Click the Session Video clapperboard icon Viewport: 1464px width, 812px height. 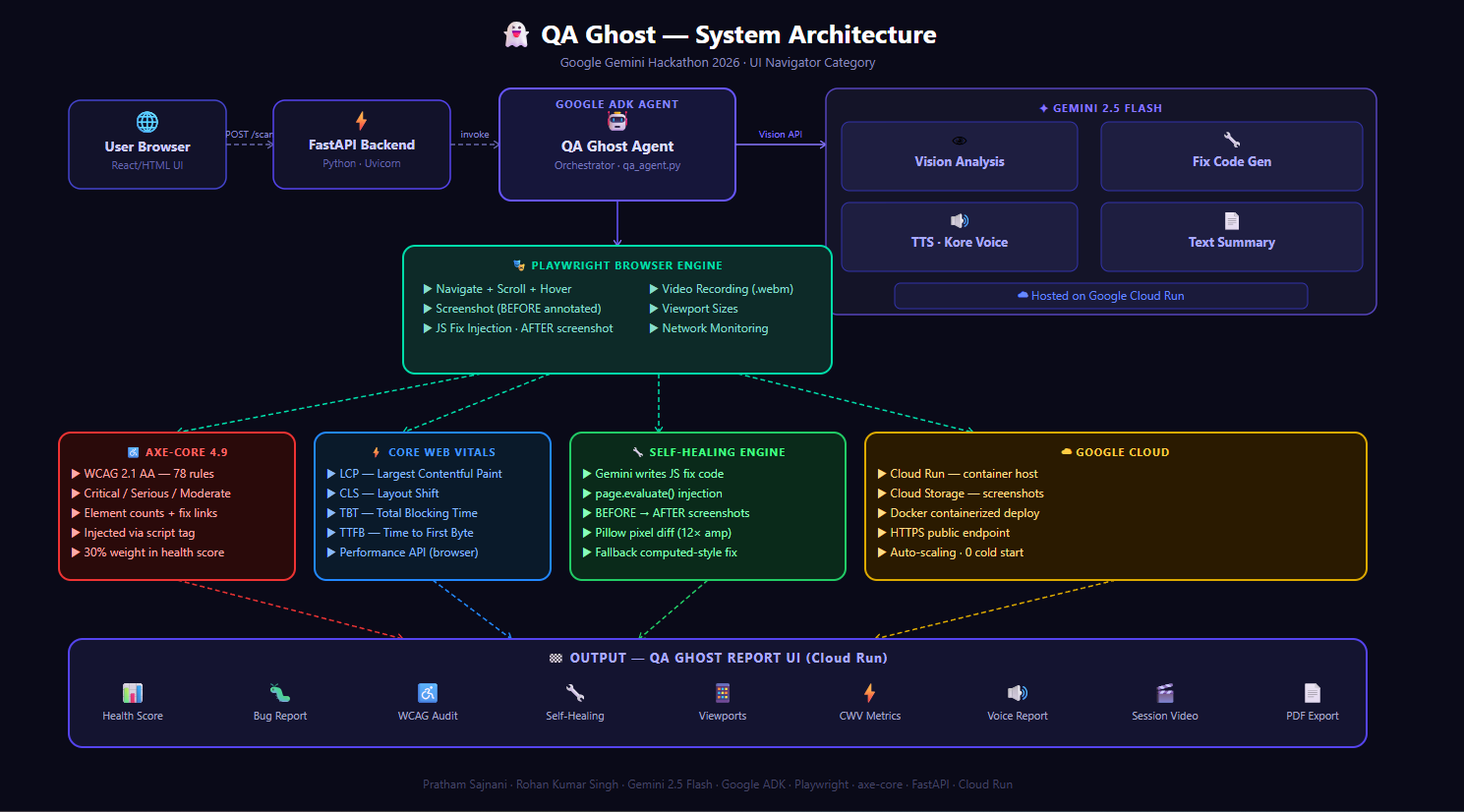tap(1165, 693)
